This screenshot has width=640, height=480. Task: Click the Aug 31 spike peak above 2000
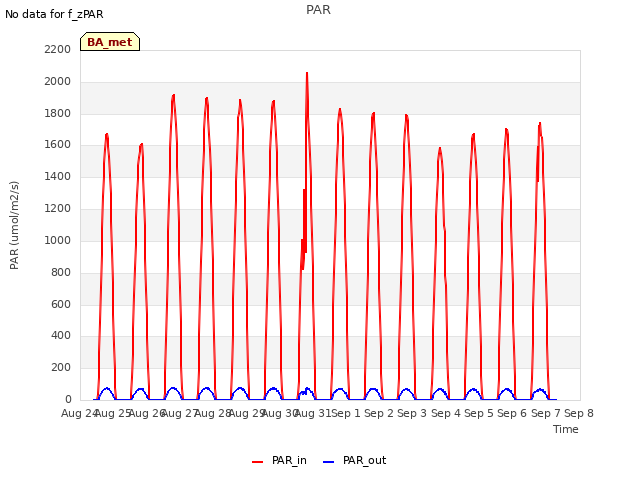coord(307,74)
